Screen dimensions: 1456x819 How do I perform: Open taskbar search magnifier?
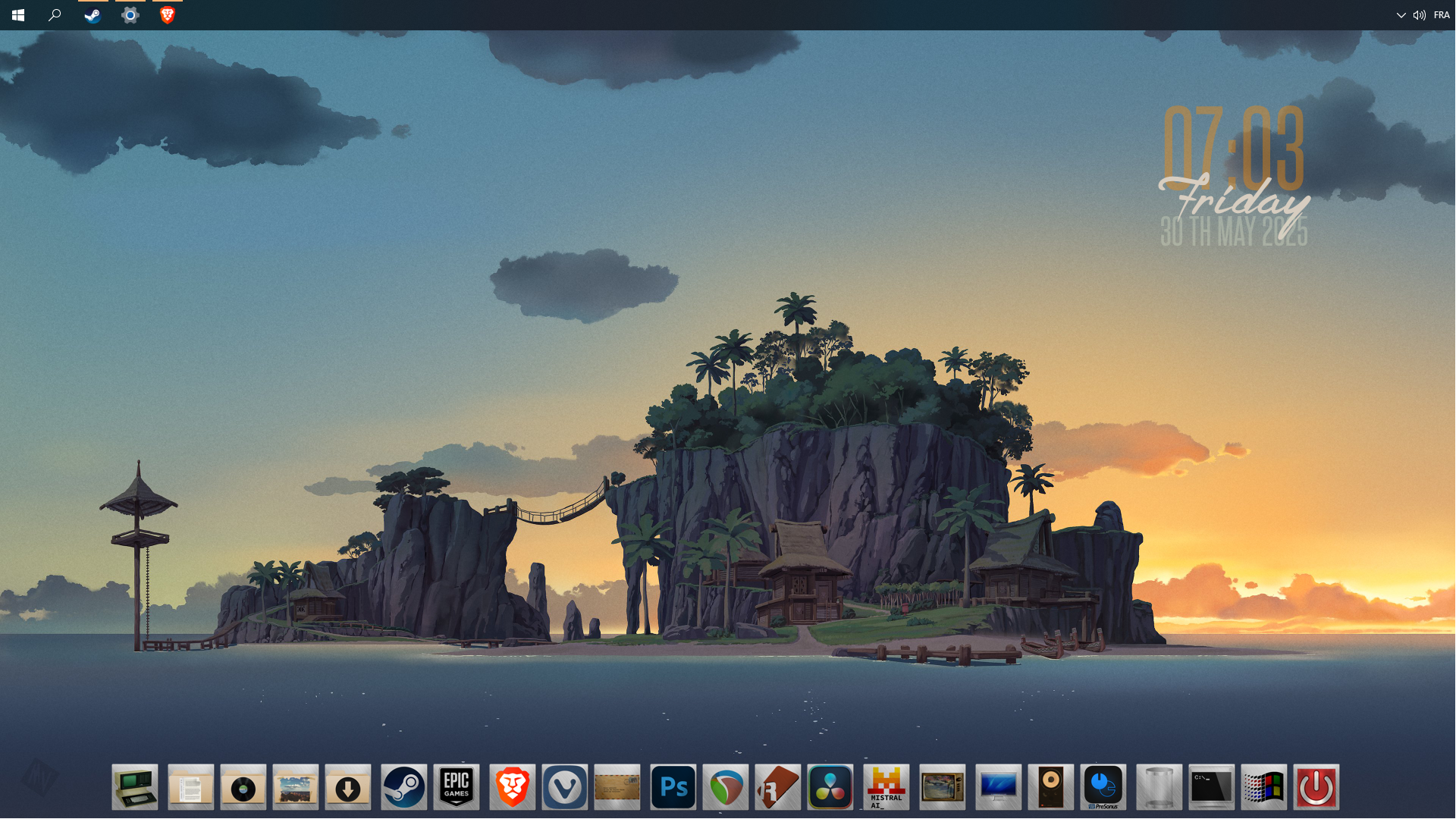[x=55, y=15]
